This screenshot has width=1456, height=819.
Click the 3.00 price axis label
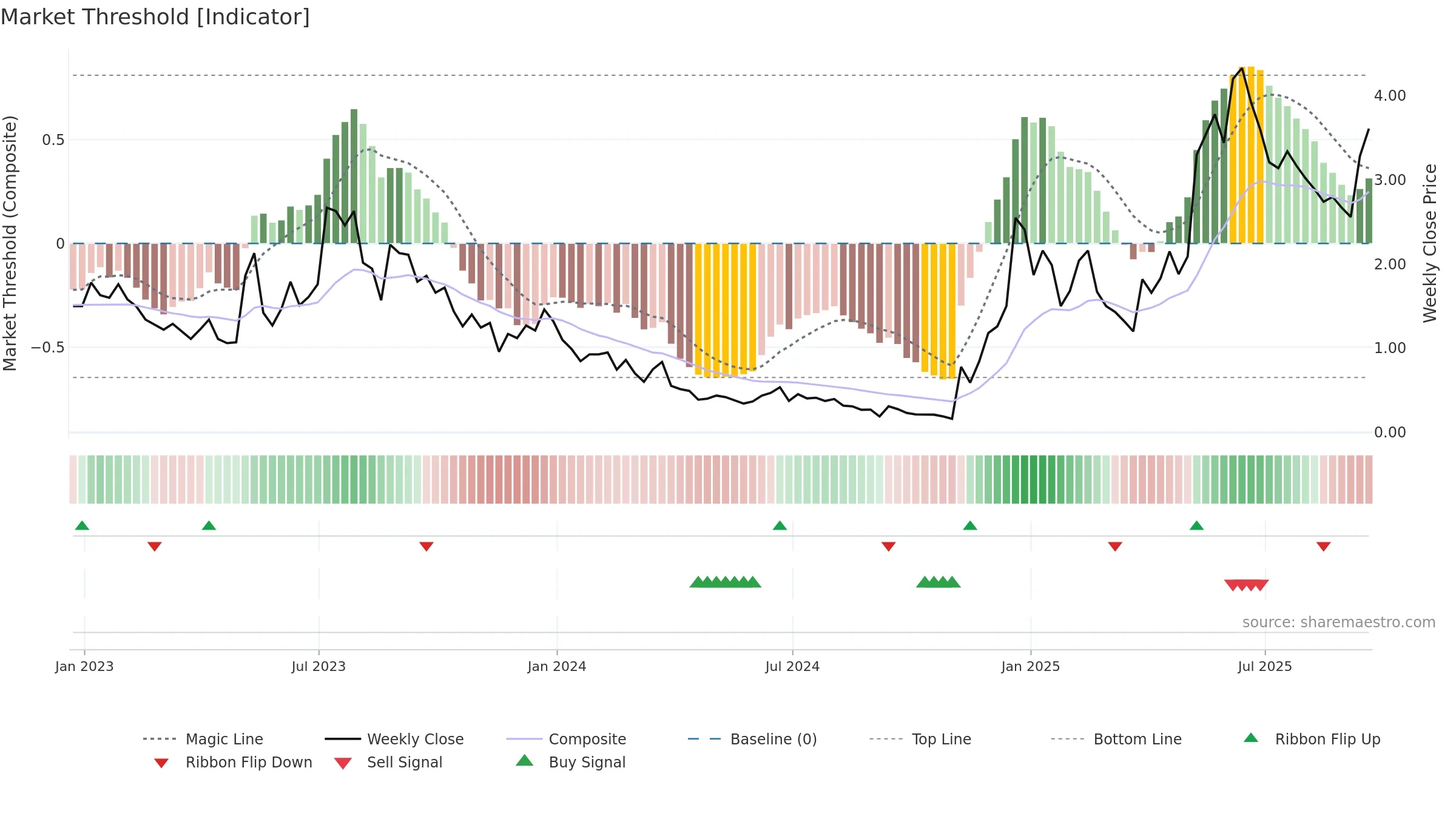[x=1390, y=180]
